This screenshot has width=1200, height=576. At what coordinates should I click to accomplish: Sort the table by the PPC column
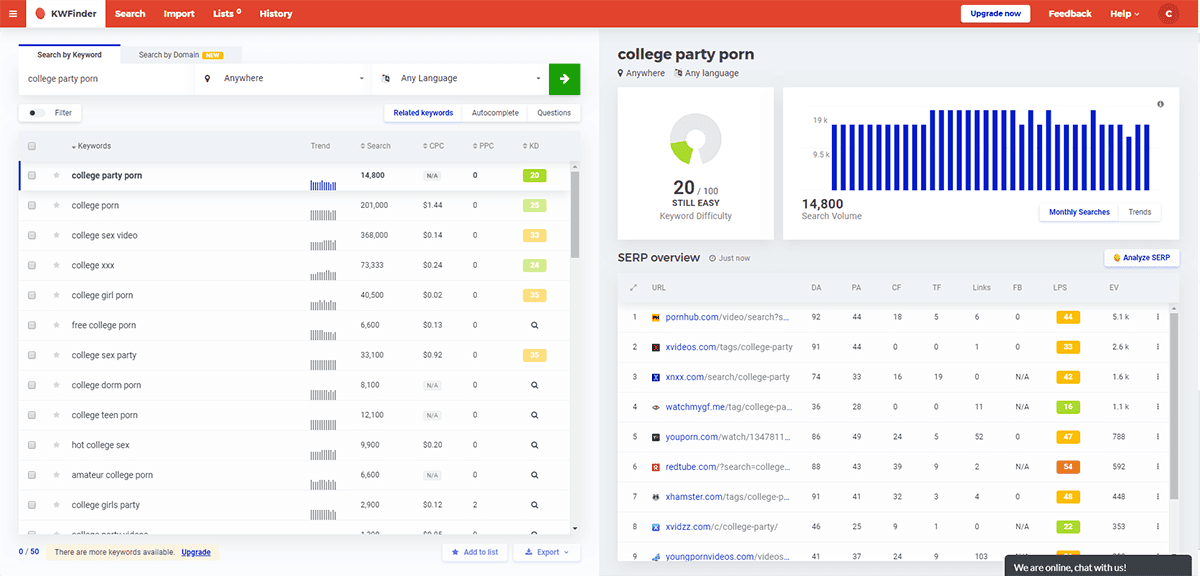click(x=483, y=146)
